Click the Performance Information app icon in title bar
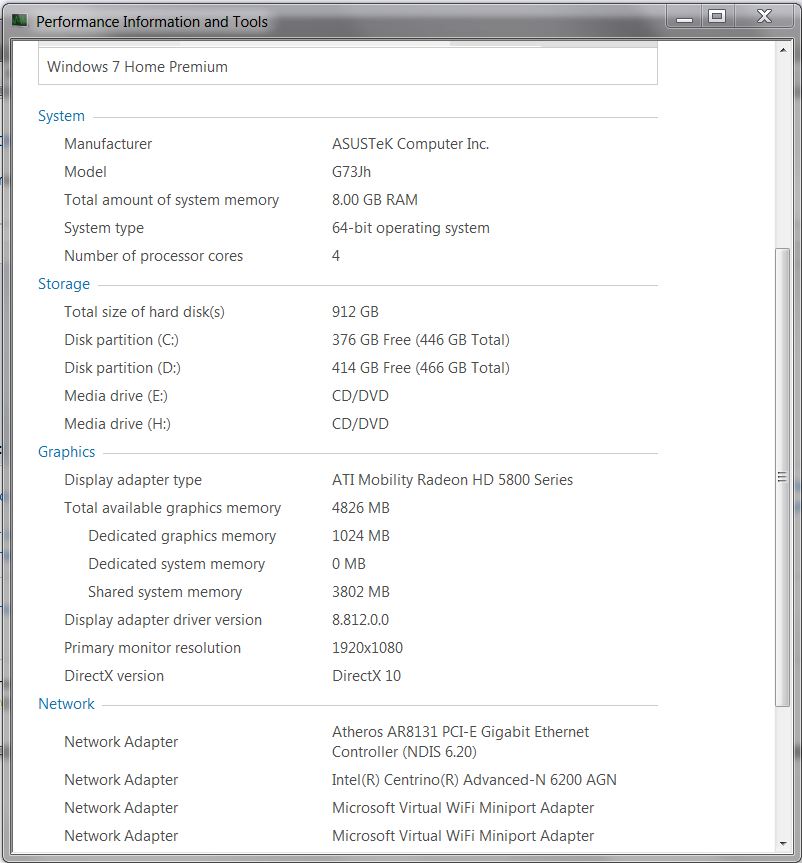 [x=19, y=21]
